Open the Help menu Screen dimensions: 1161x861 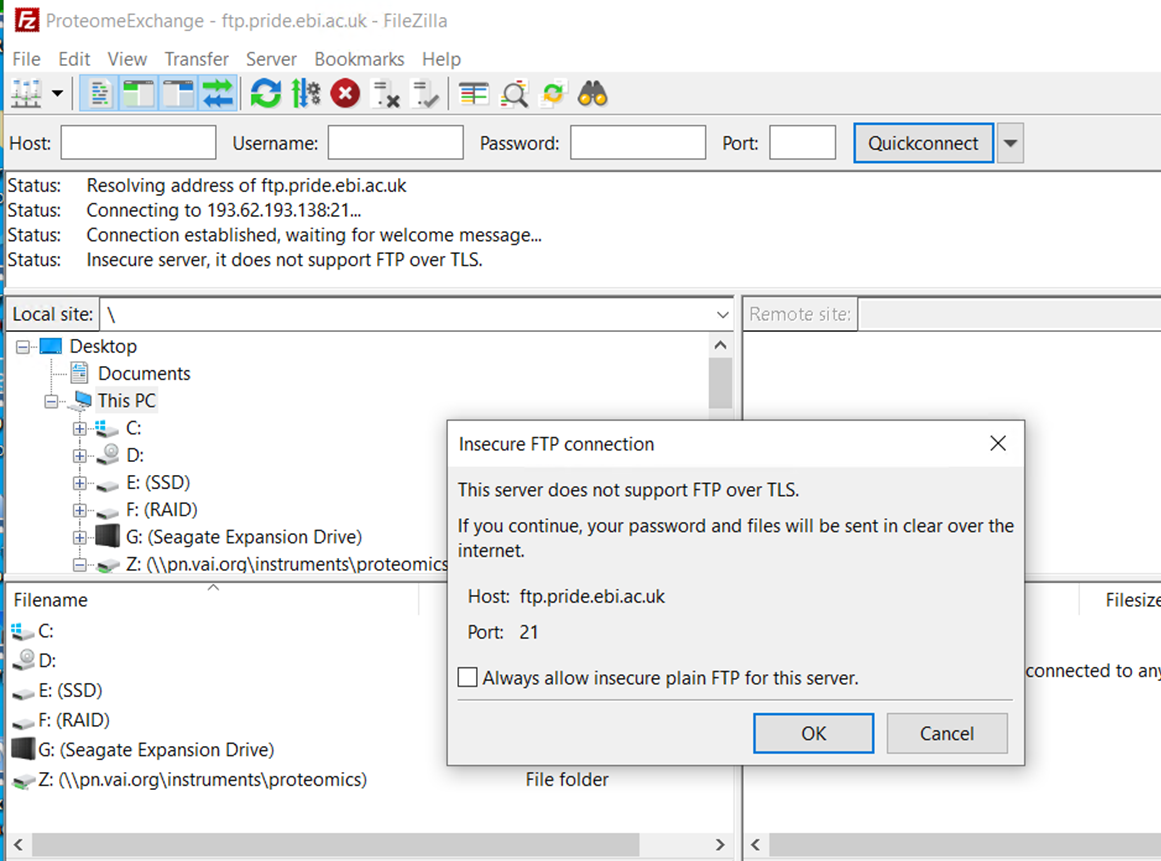(441, 58)
